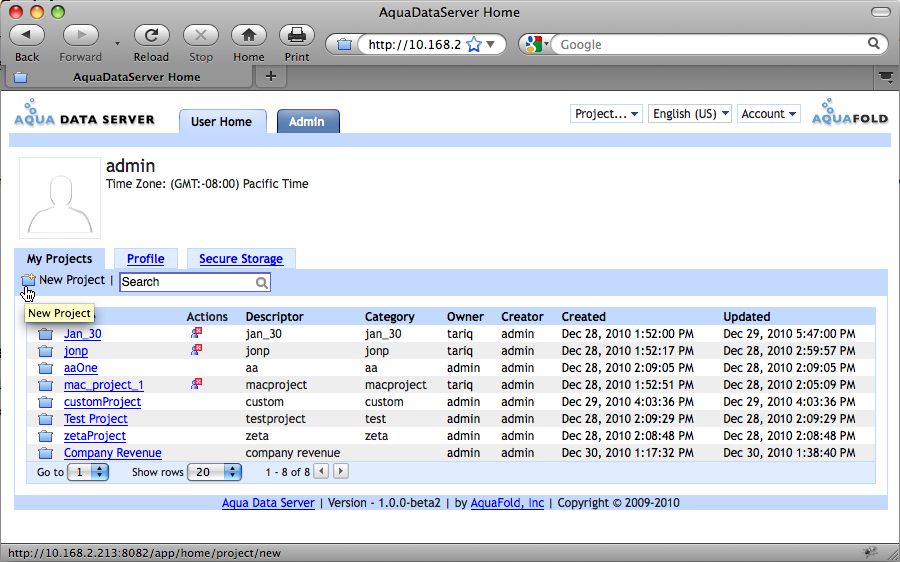Click the New Project folder icon
Image resolution: width=900 pixels, height=562 pixels.
[x=29, y=280]
